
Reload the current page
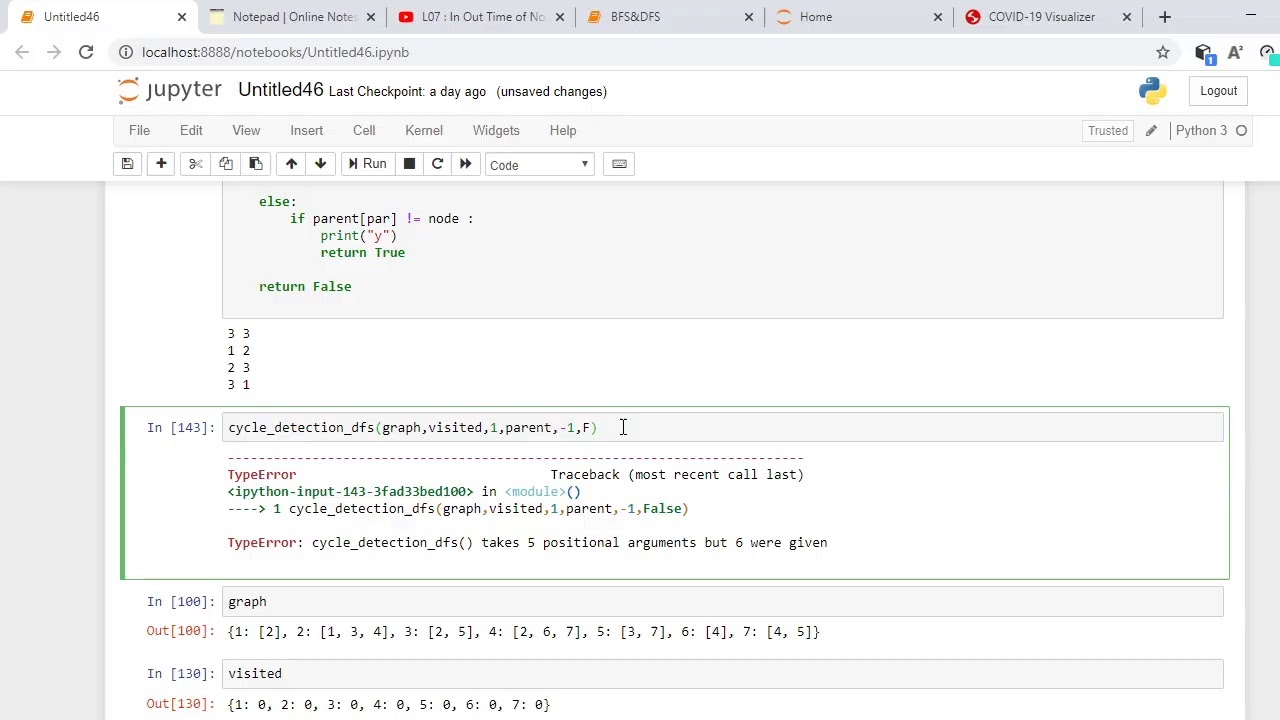coord(86,52)
